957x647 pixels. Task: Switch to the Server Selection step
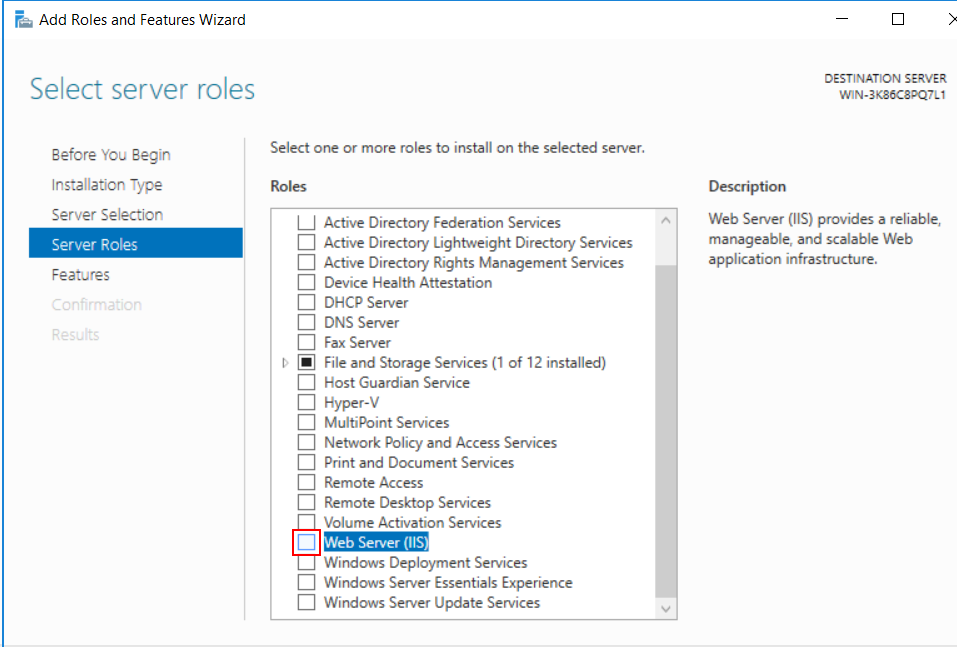click(x=107, y=215)
